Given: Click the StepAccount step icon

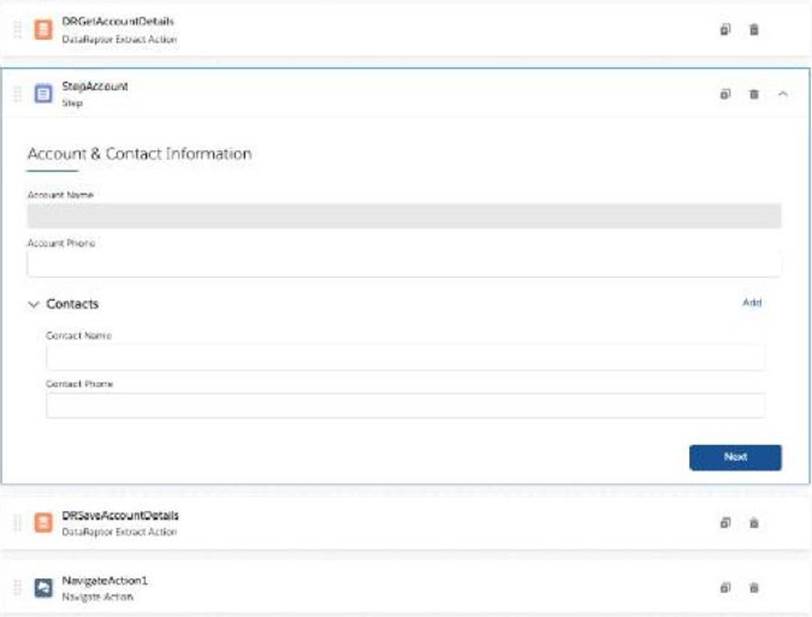Looking at the screenshot, I should (43, 94).
